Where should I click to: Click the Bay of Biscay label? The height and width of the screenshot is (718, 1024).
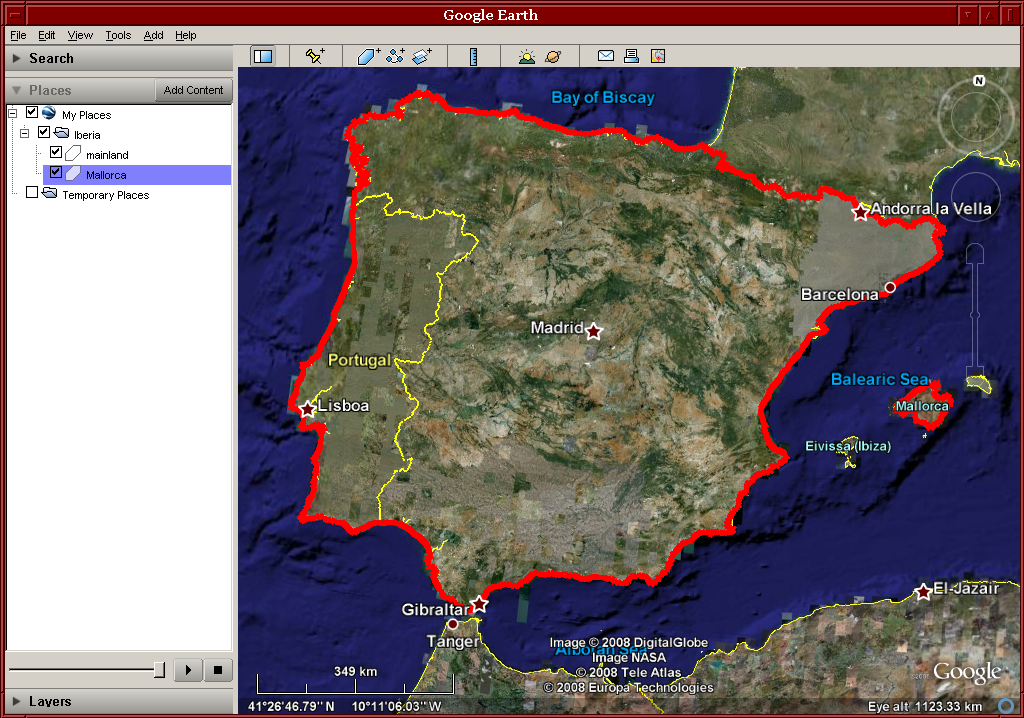pyautogui.click(x=602, y=97)
